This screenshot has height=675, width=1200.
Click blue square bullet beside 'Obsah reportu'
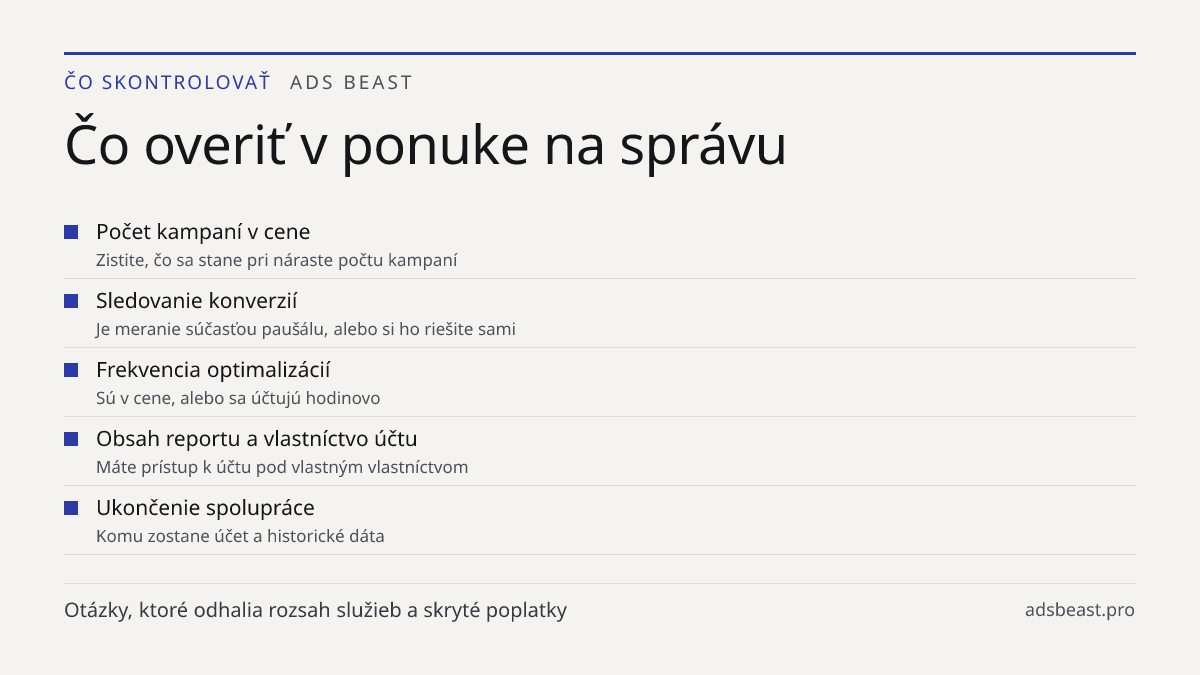(71, 439)
